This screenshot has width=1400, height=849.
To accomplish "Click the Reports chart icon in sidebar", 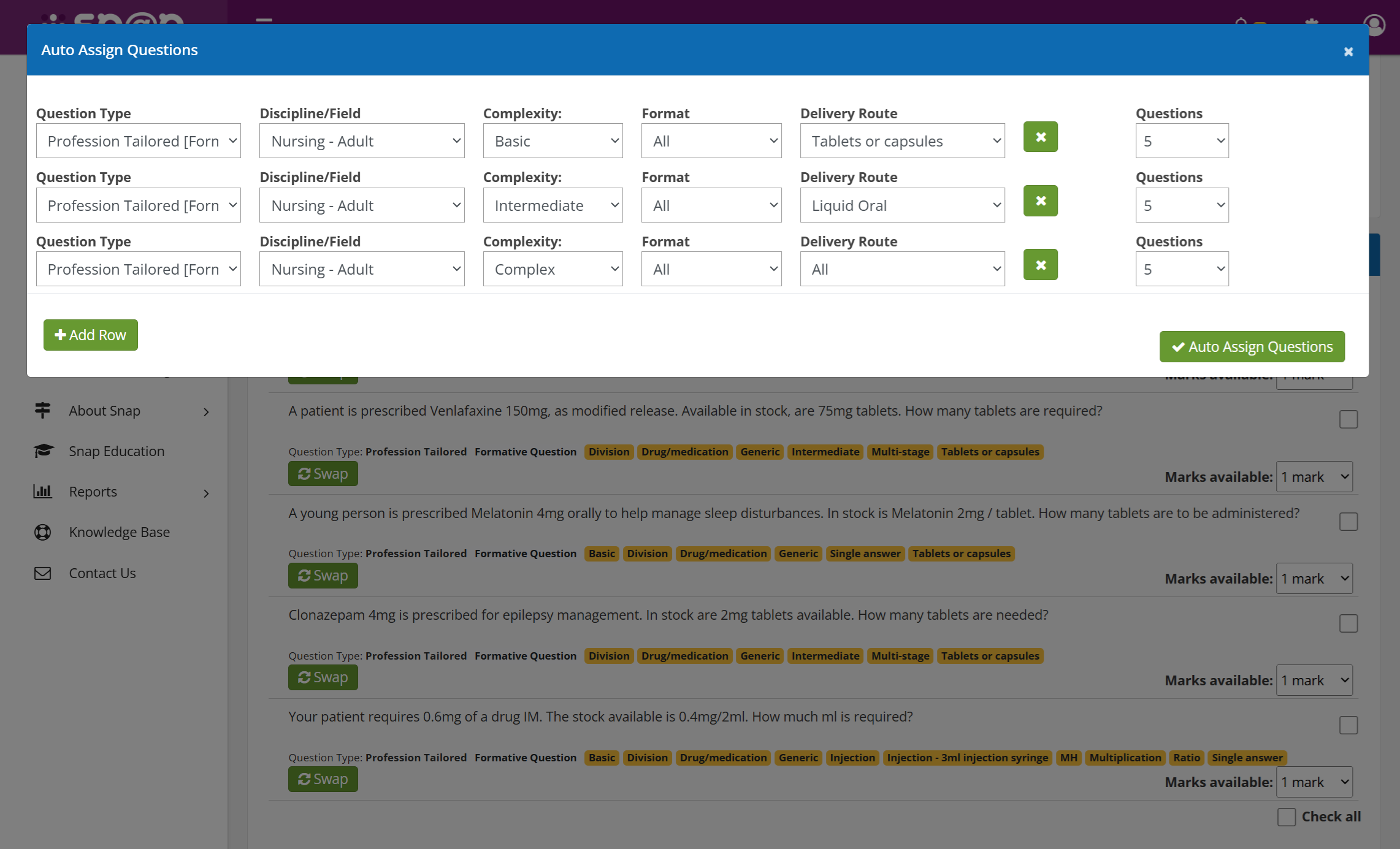I will (x=42, y=492).
